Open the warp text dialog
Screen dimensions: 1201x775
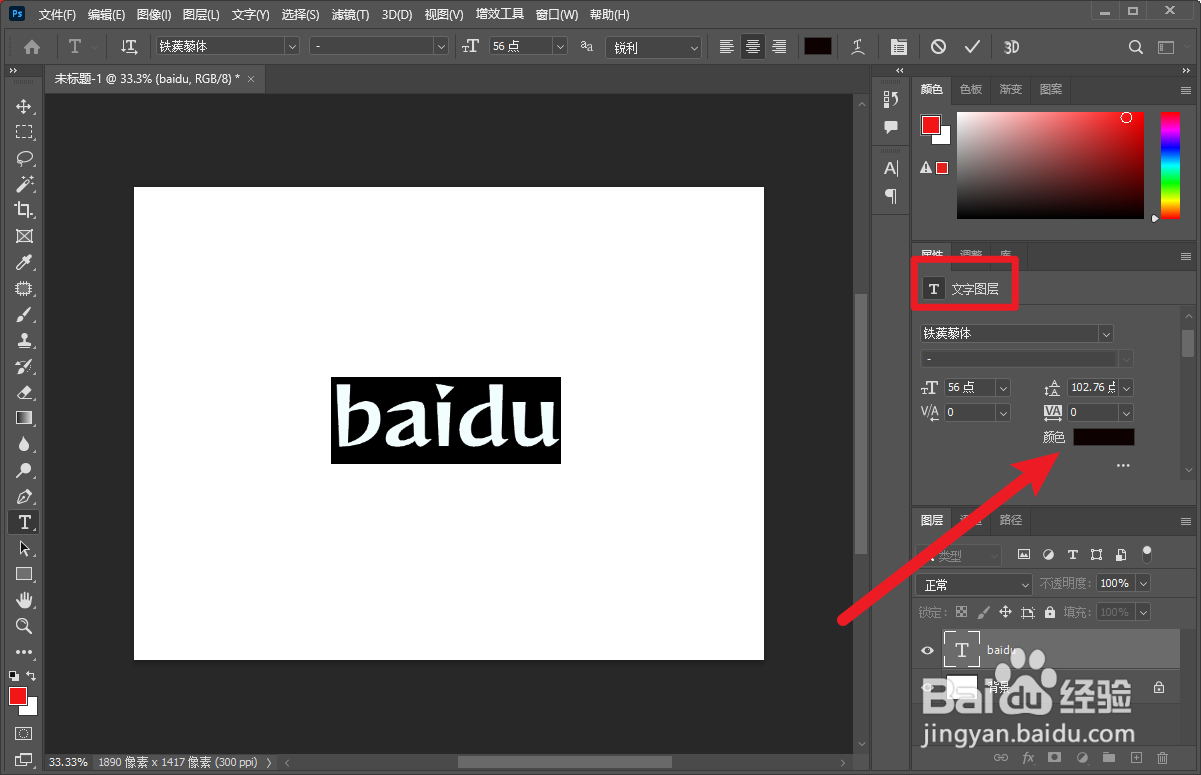click(858, 47)
